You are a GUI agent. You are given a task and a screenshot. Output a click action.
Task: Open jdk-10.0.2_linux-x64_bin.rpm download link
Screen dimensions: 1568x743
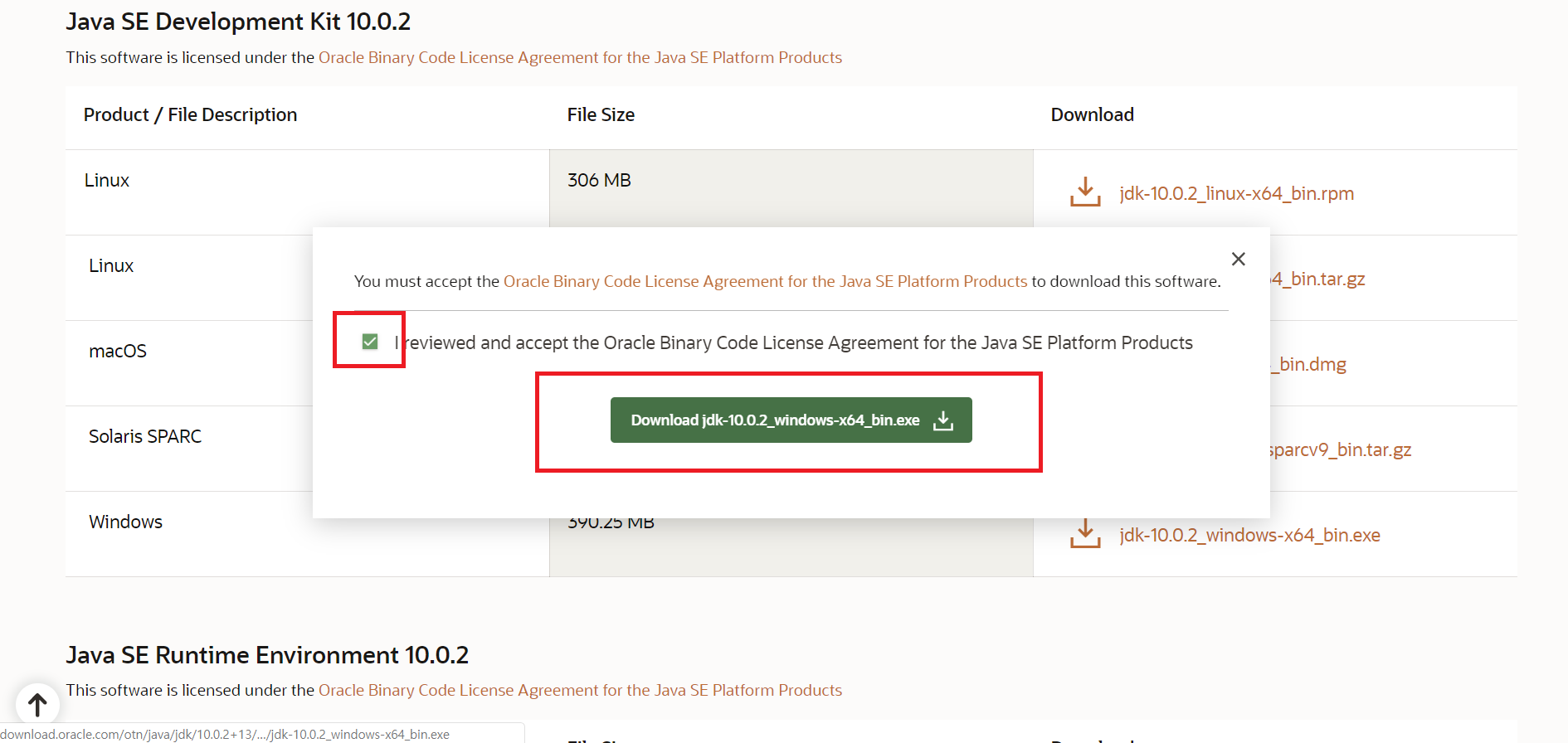click(1236, 193)
